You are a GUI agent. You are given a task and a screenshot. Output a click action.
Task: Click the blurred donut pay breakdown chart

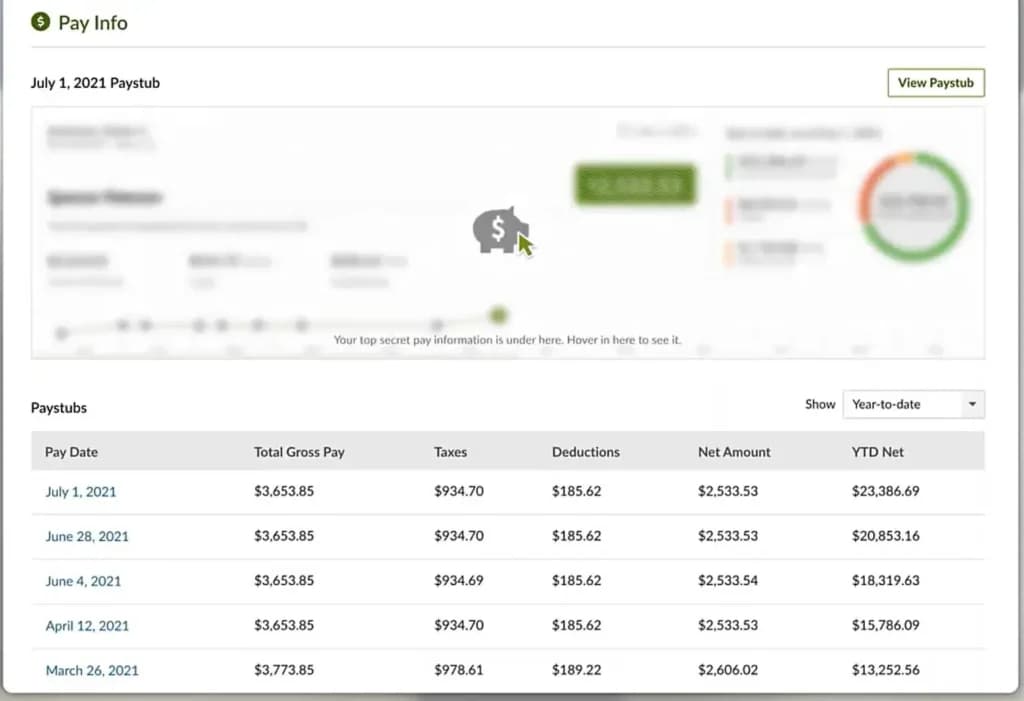914,206
